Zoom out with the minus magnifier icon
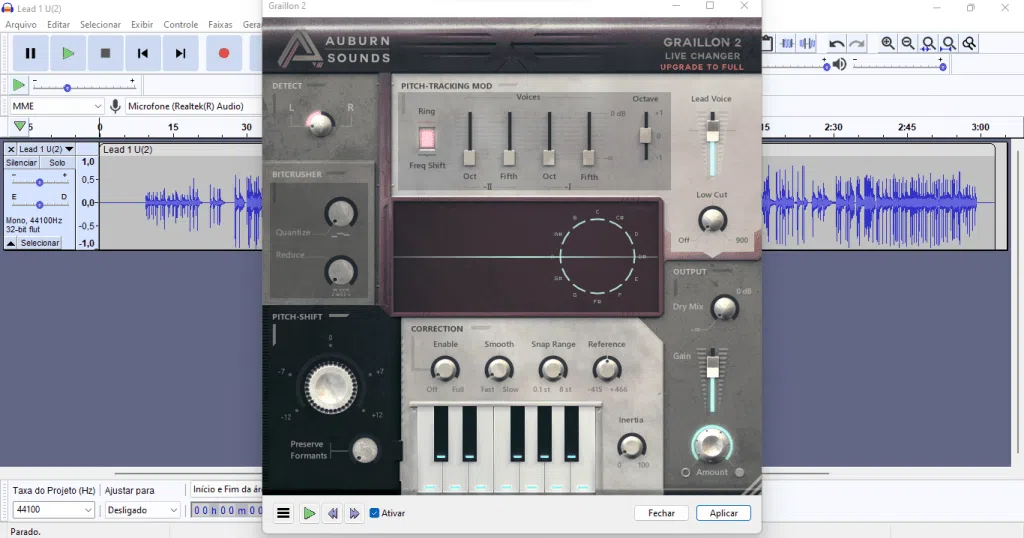Screen dimensions: 1024x538 [x=908, y=43]
